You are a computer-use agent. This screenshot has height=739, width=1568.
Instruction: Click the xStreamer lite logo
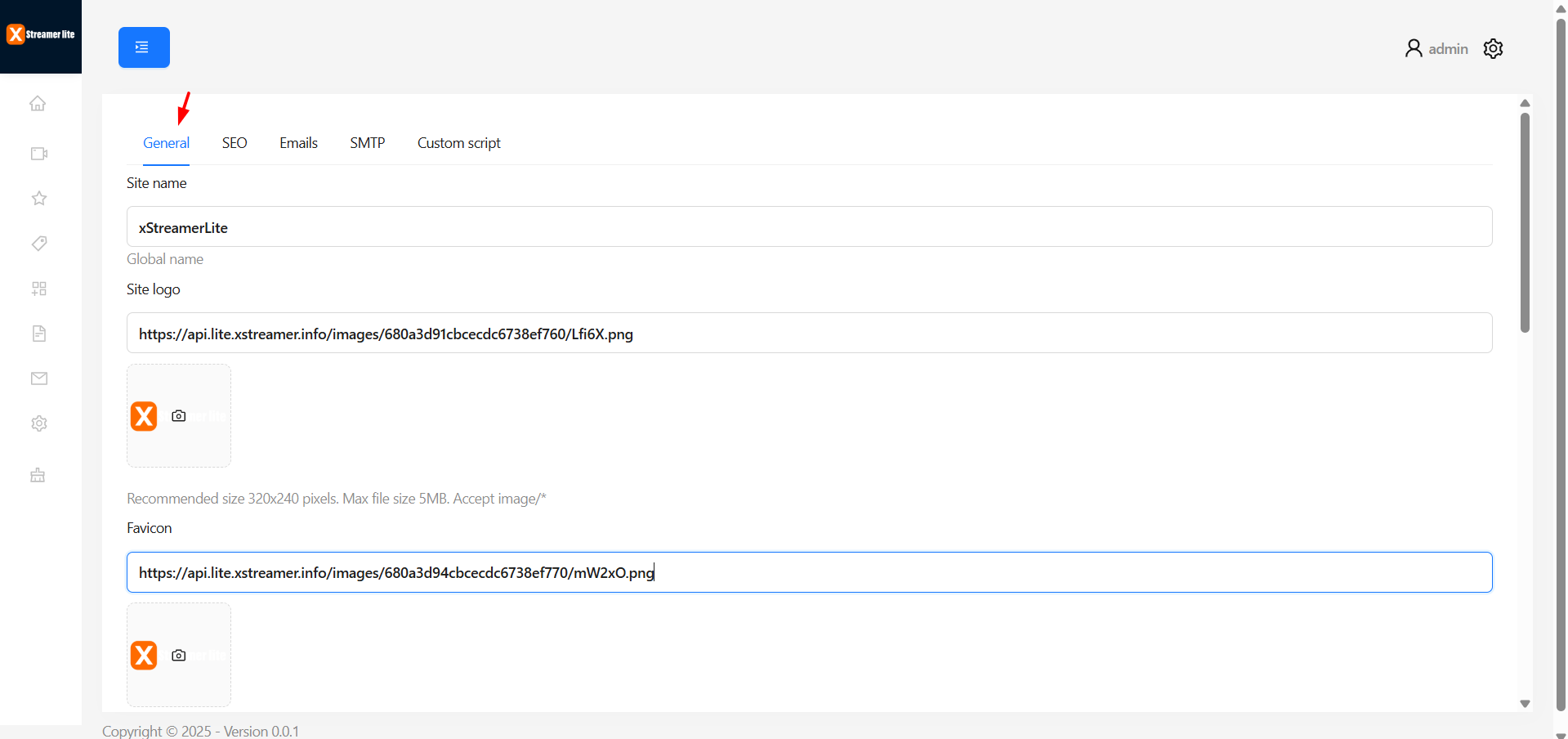(x=41, y=34)
